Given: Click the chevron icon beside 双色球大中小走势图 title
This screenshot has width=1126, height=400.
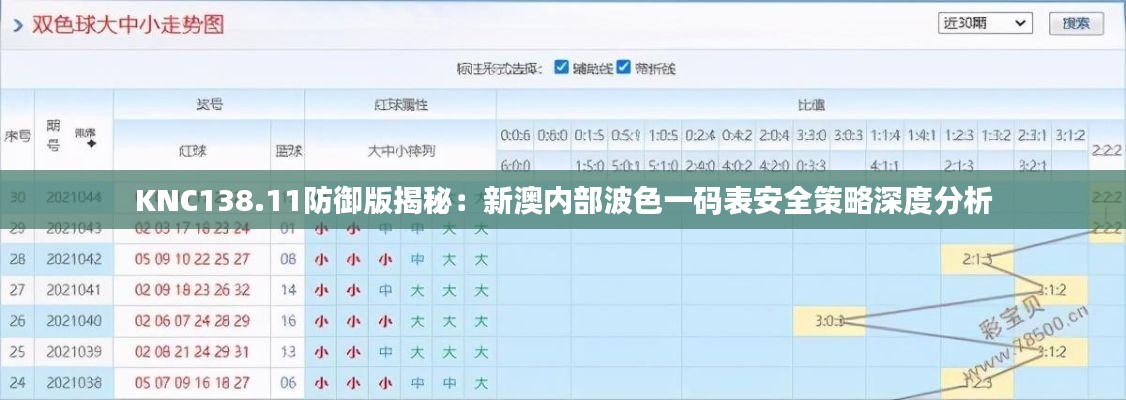Looking at the screenshot, I should pyautogui.click(x=17, y=27).
